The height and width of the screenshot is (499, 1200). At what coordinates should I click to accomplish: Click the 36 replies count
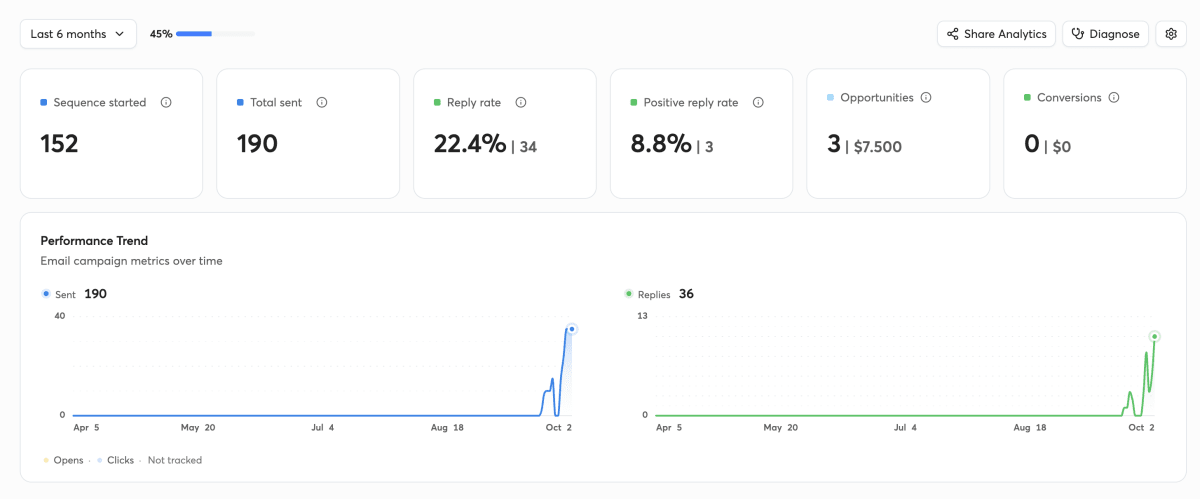pos(686,294)
